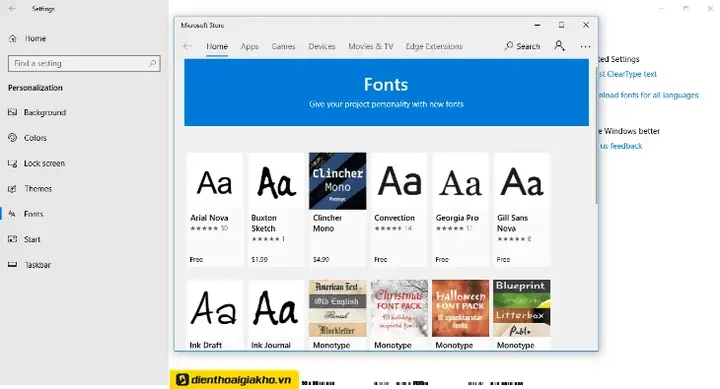The height and width of the screenshot is (389, 720).
Task: Open the Movies & TV tab
Action: click(371, 46)
